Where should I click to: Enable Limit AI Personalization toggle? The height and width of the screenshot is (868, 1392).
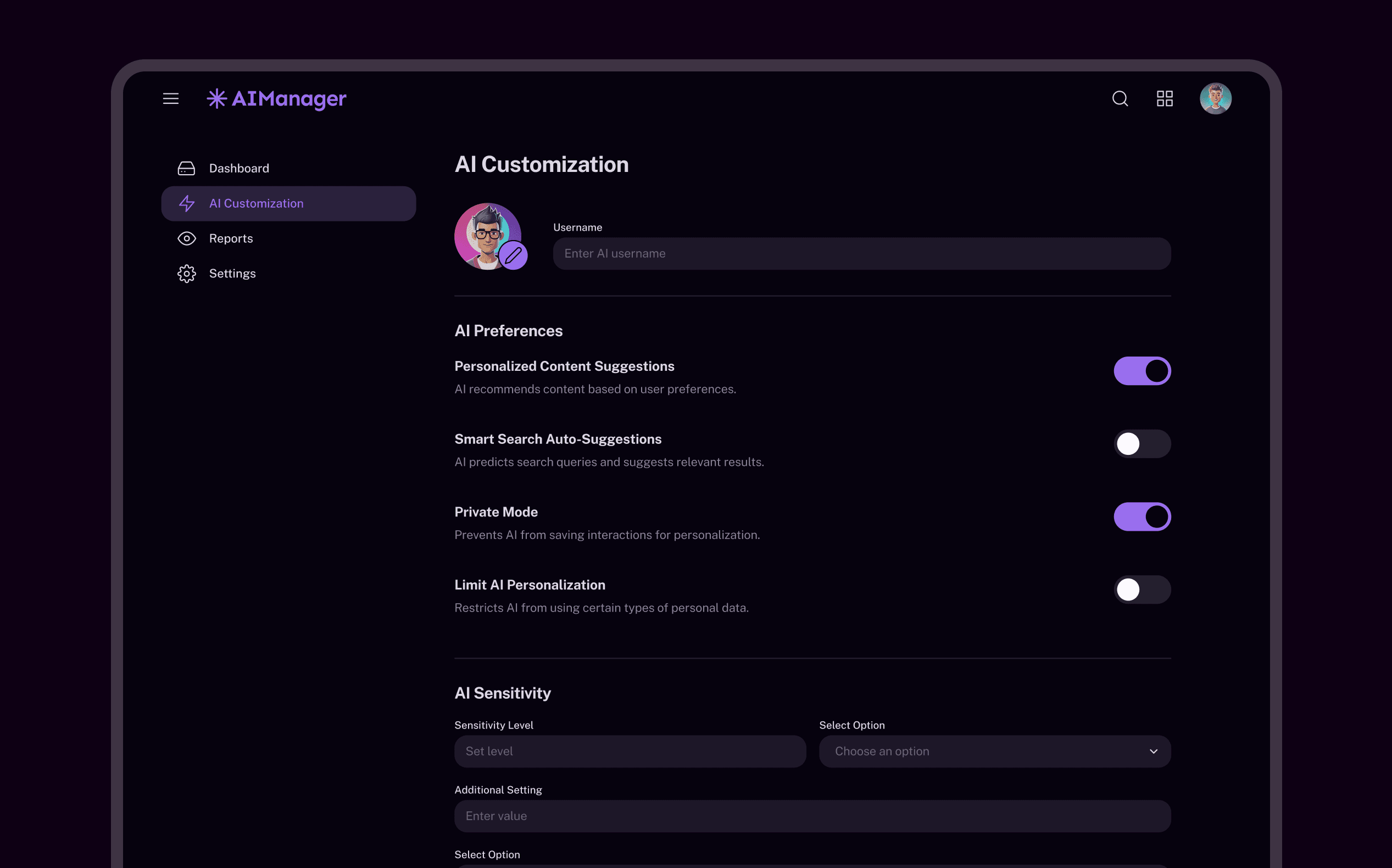click(x=1142, y=589)
